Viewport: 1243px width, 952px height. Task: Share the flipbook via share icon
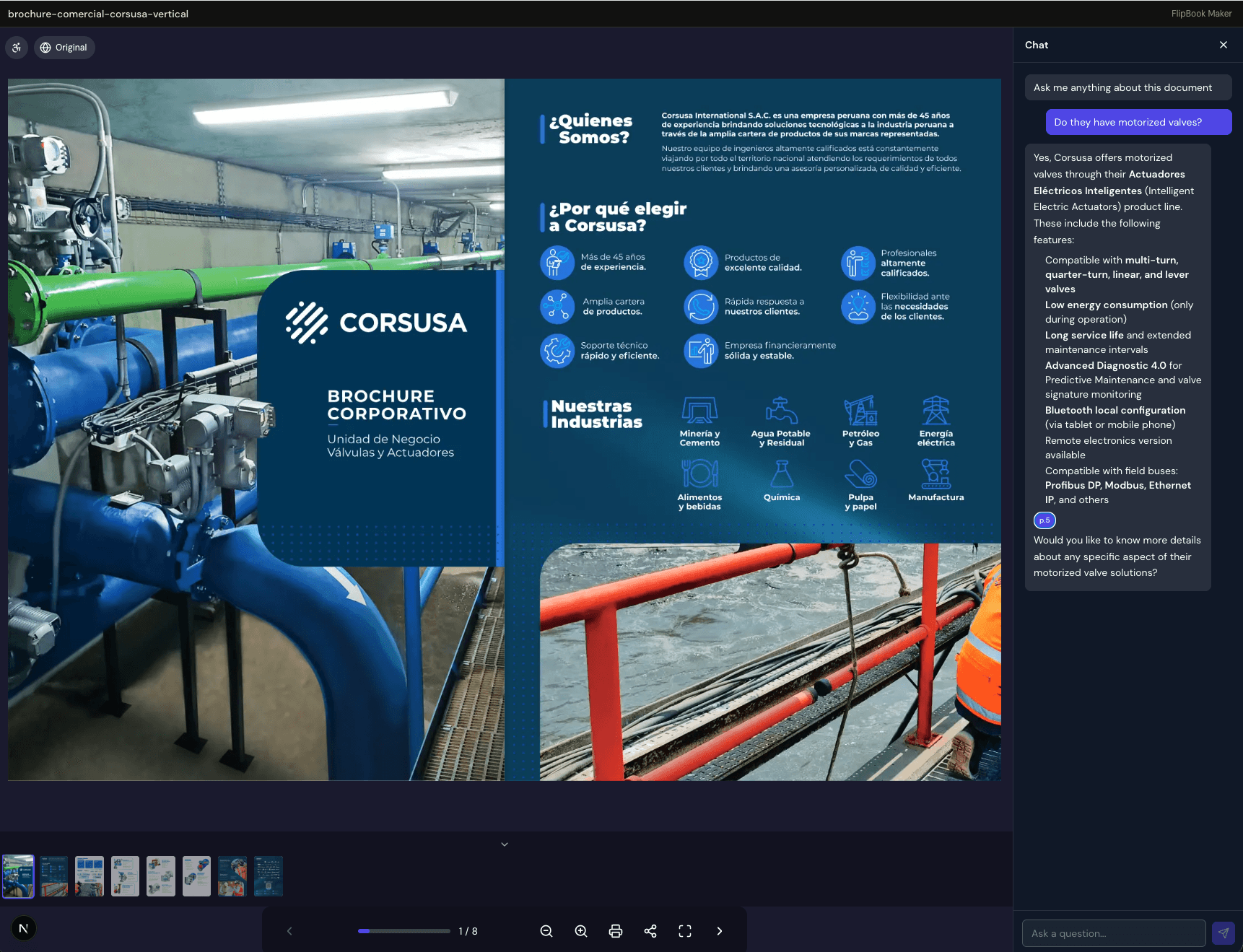pos(650,931)
